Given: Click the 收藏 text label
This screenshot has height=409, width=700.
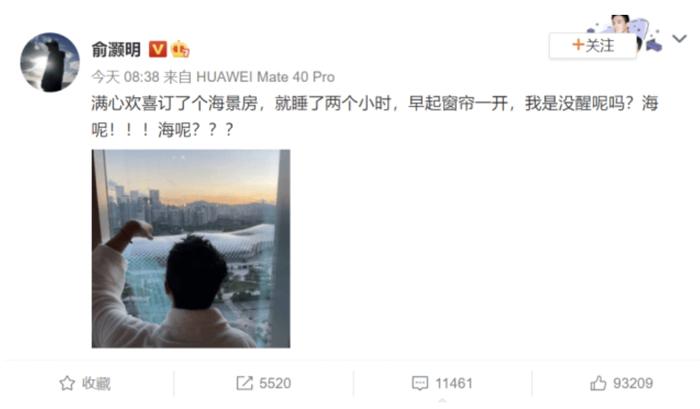Looking at the screenshot, I should 96,383.
